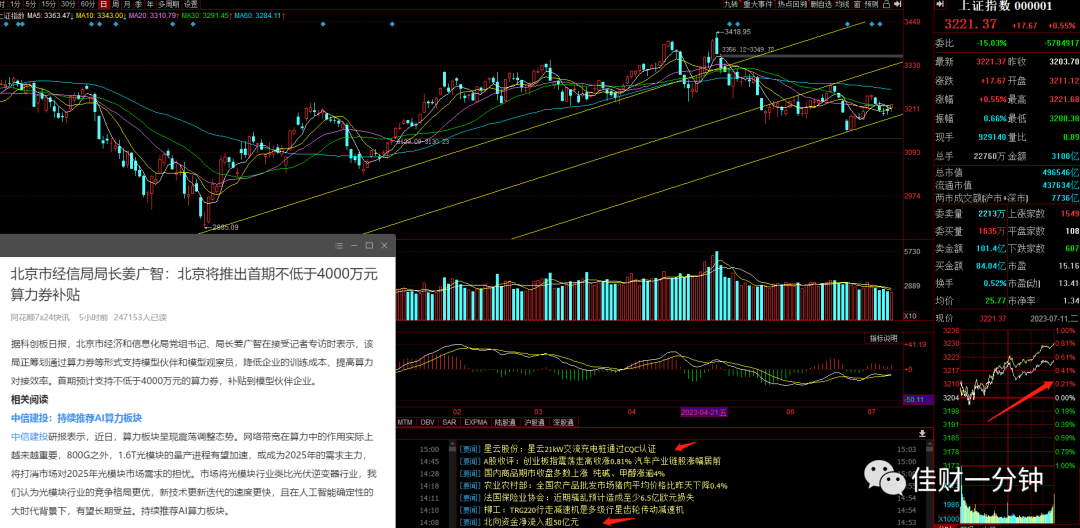The height and width of the screenshot is (528, 1080).
Task: Click 删自选 to remove from watchlist
Action: 821,4
